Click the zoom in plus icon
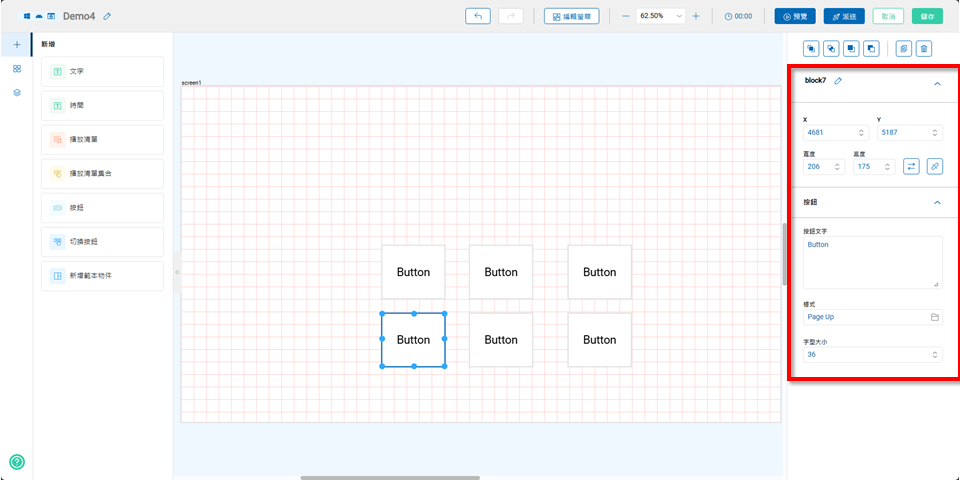This screenshot has width=960, height=480. click(696, 16)
